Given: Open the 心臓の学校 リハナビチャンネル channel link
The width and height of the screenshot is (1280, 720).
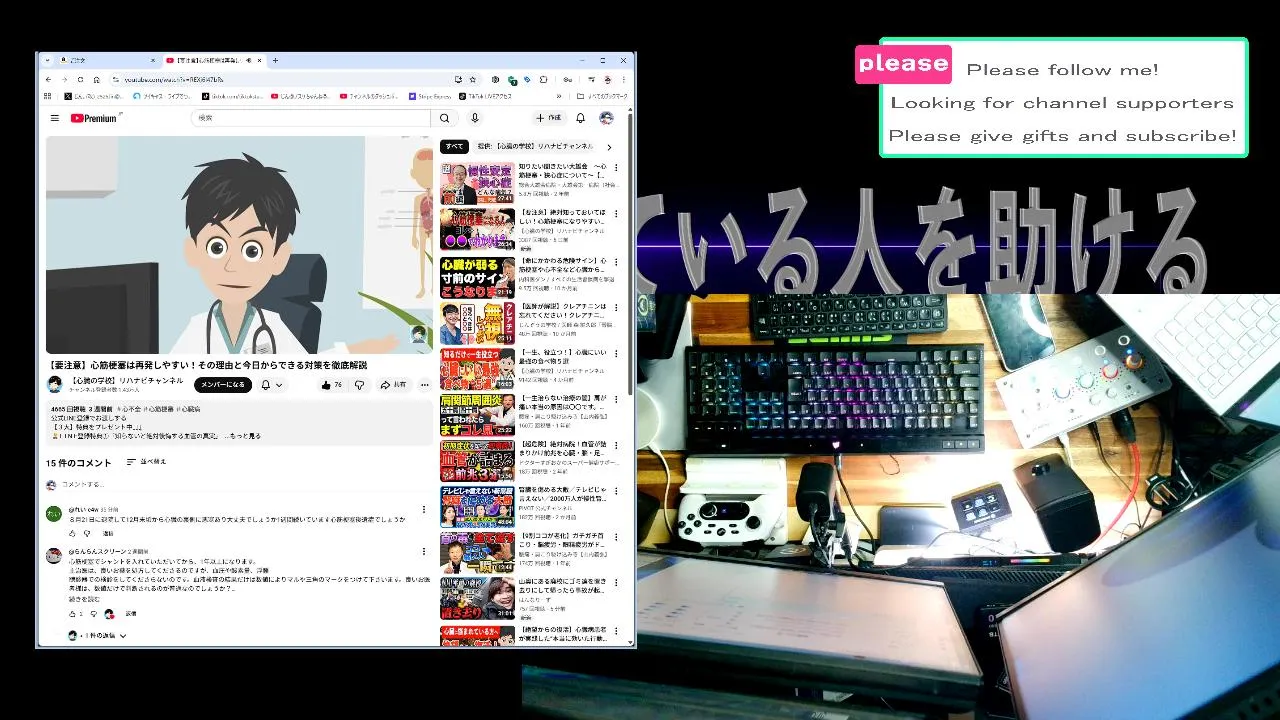Looking at the screenshot, I should [x=128, y=381].
